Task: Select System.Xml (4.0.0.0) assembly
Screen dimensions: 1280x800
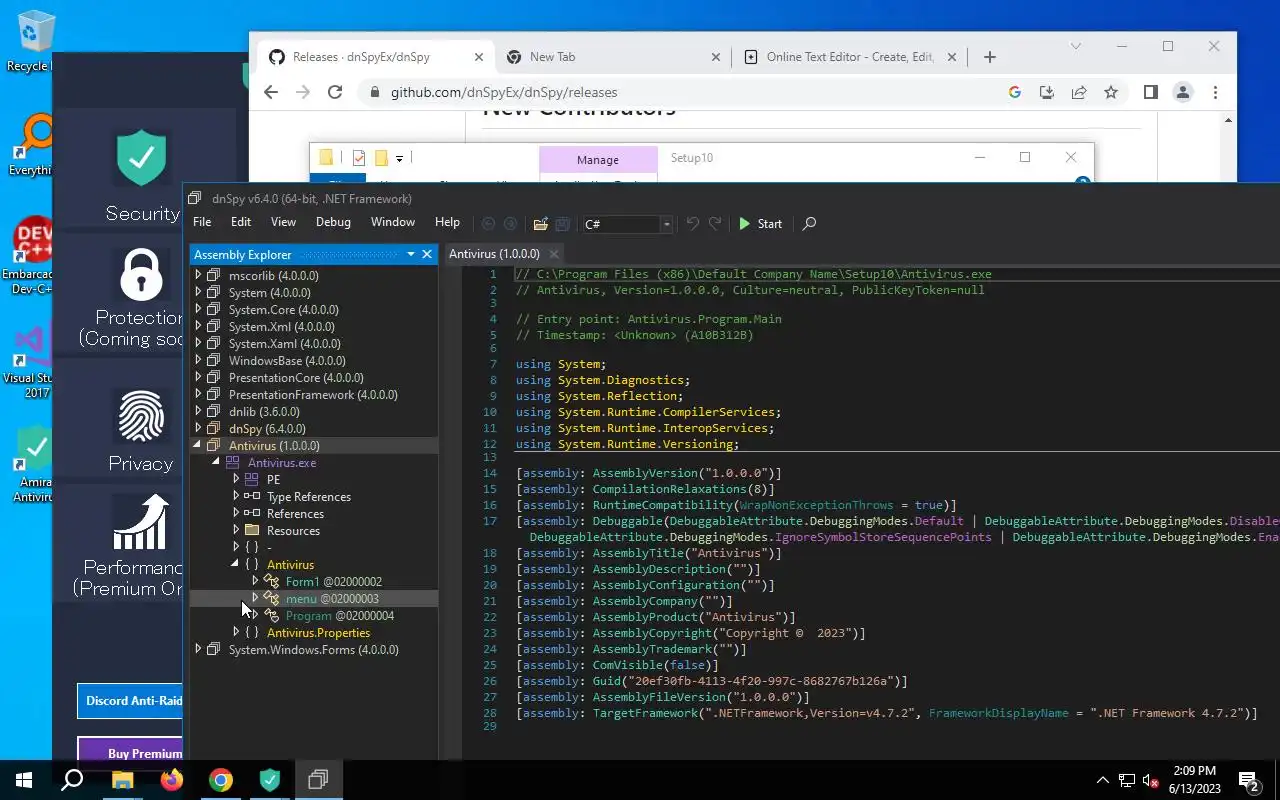Action: pos(281,327)
